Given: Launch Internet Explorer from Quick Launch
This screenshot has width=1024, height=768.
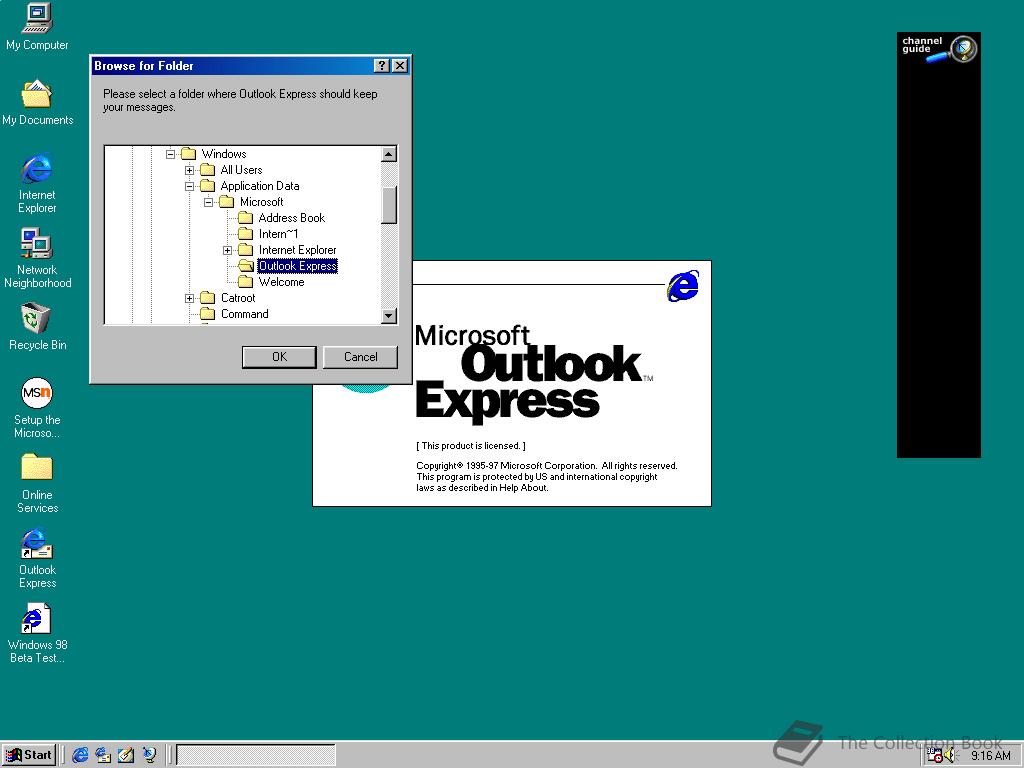Looking at the screenshot, I should (80, 755).
